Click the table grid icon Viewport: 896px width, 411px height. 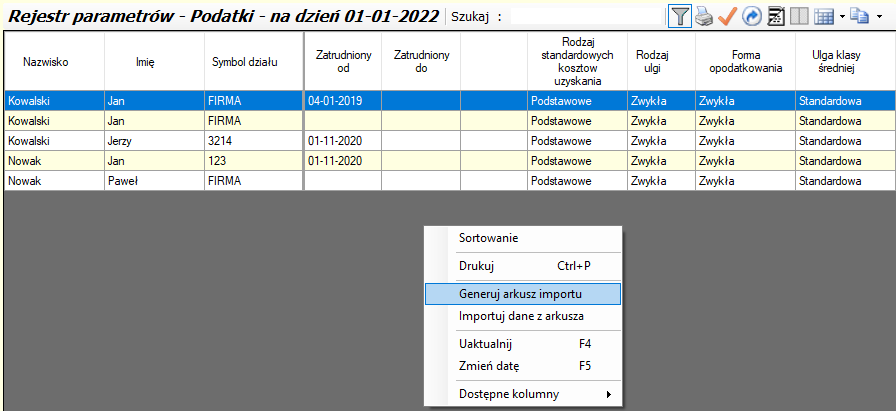click(823, 16)
